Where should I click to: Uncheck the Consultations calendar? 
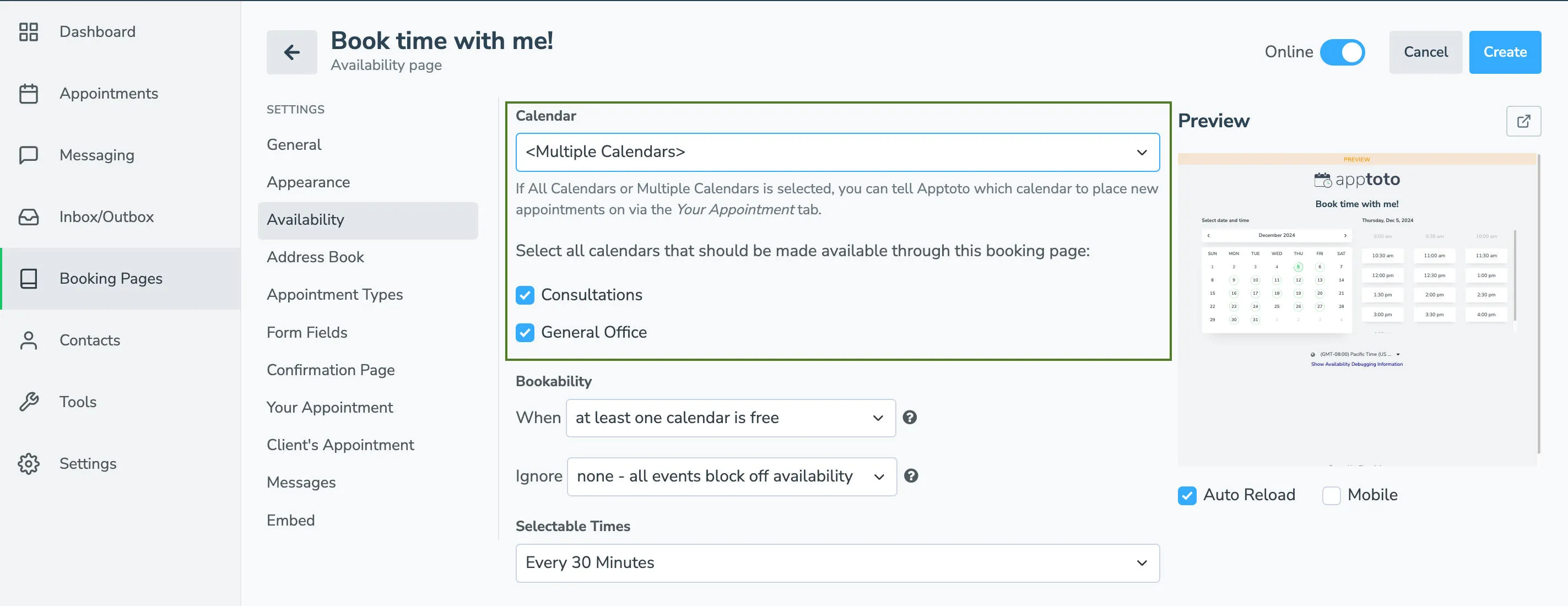524,296
